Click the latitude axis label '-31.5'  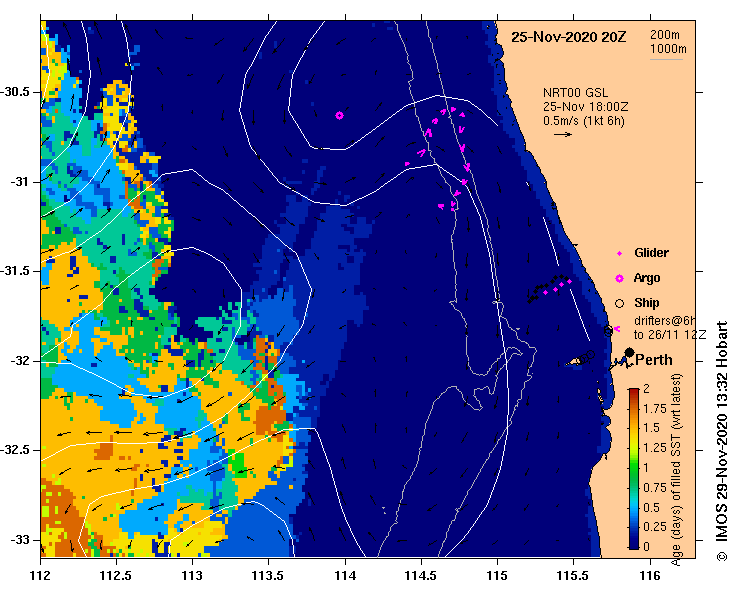[16, 271]
